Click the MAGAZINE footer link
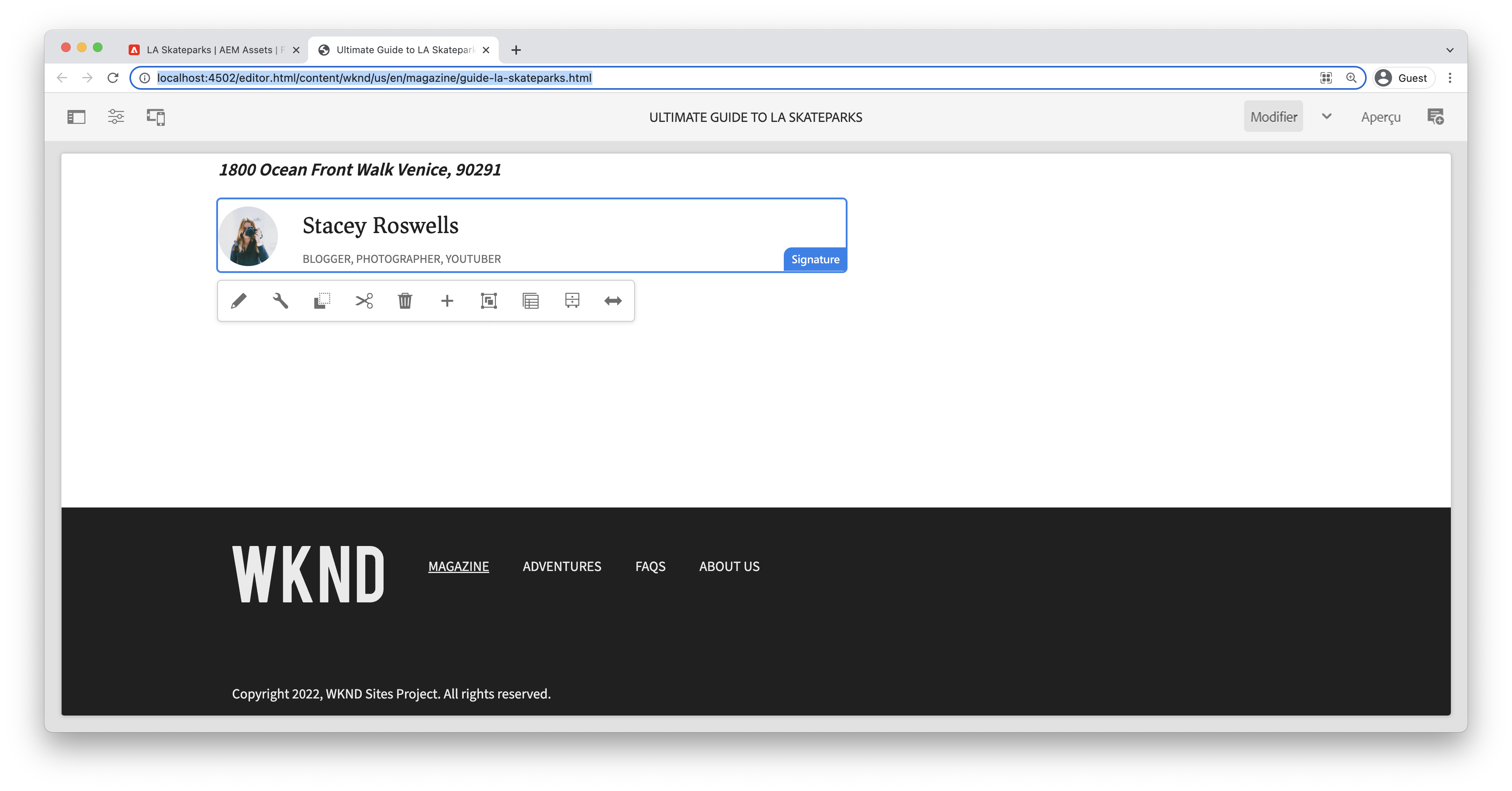Screen dimensions: 1512x791 tap(459, 566)
